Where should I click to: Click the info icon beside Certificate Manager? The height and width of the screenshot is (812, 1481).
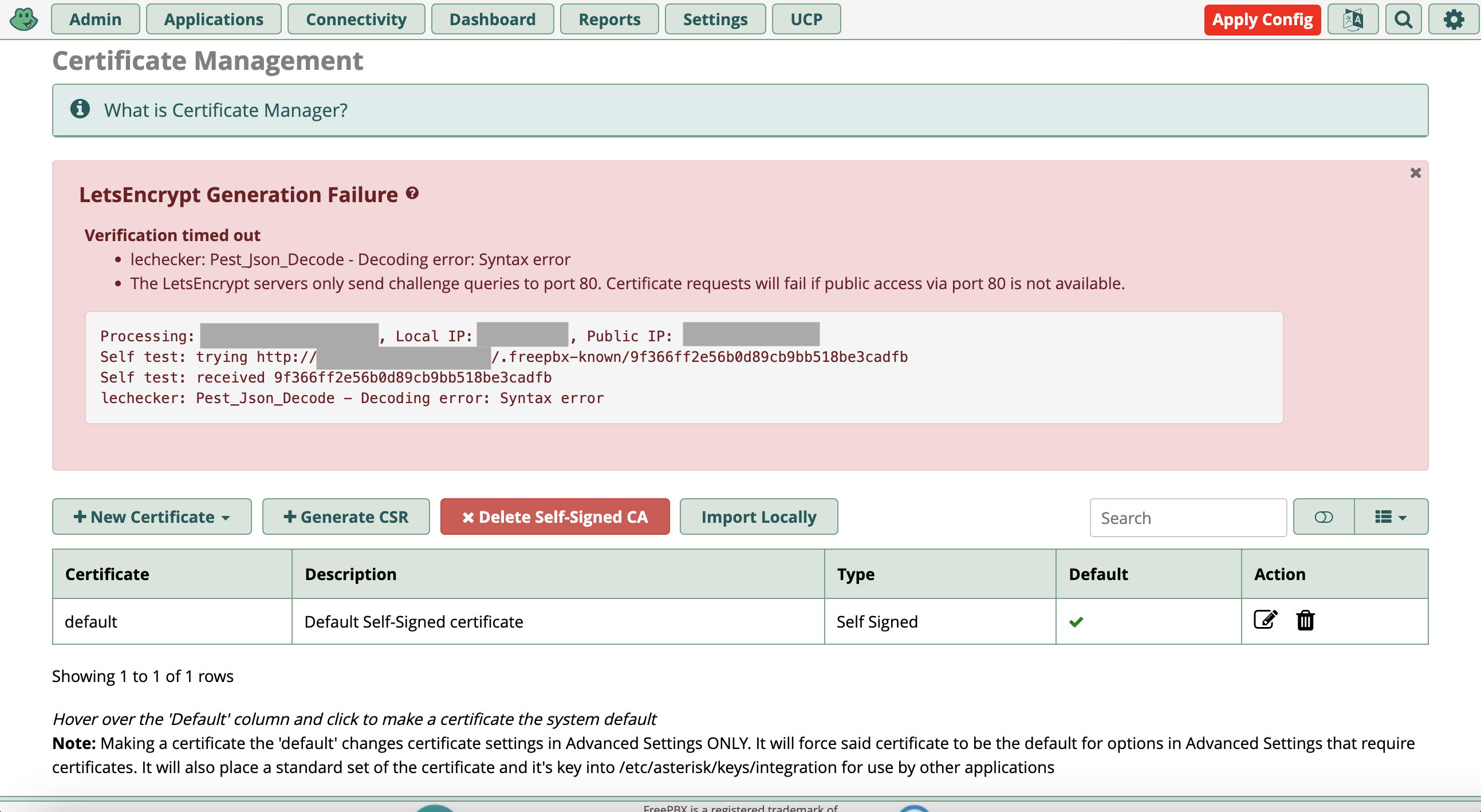click(80, 109)
